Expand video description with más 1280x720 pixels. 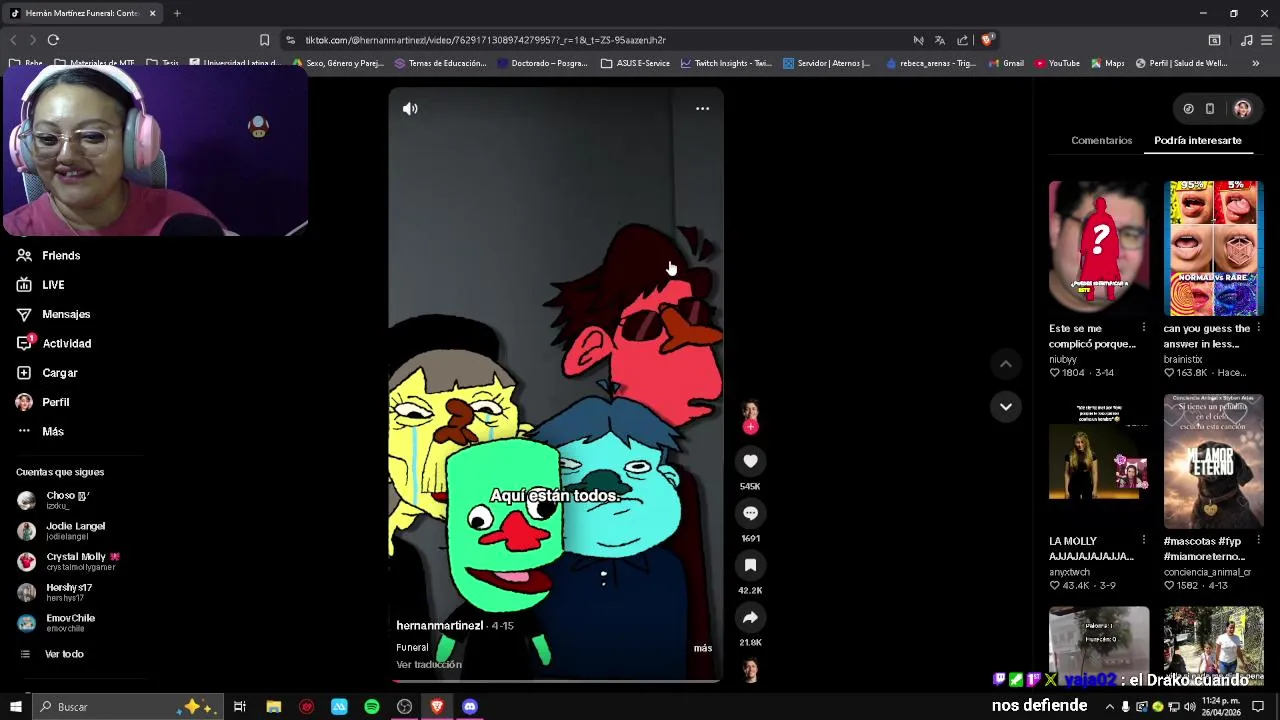tap(703, 648)
